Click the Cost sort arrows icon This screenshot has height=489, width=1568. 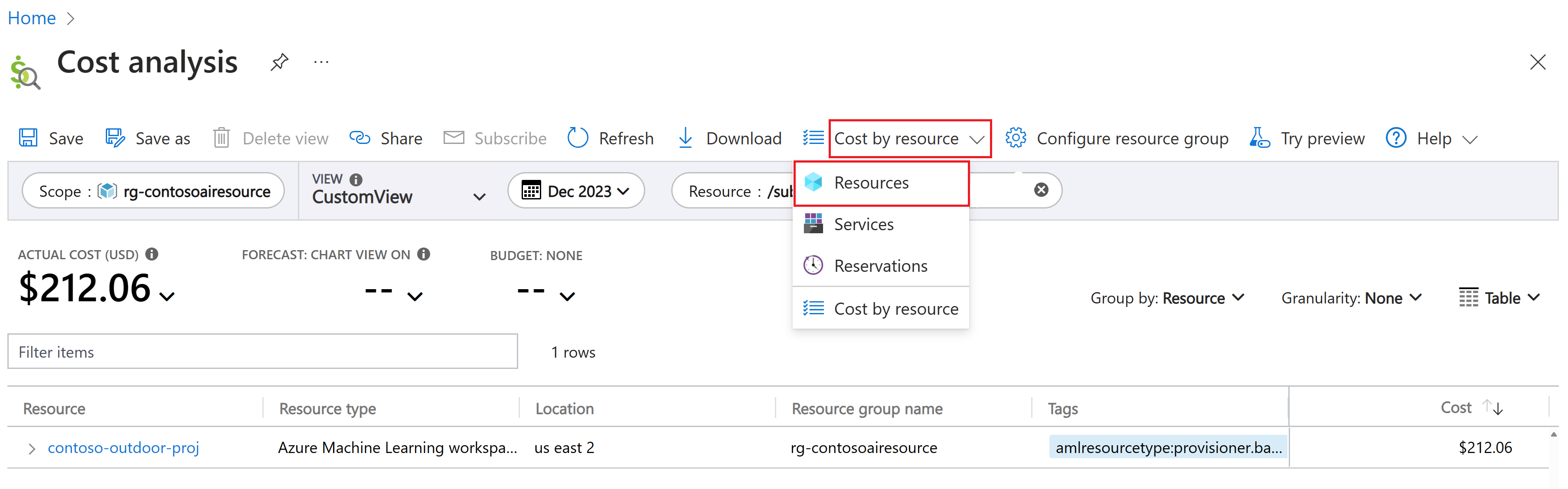coord(1493,407)
